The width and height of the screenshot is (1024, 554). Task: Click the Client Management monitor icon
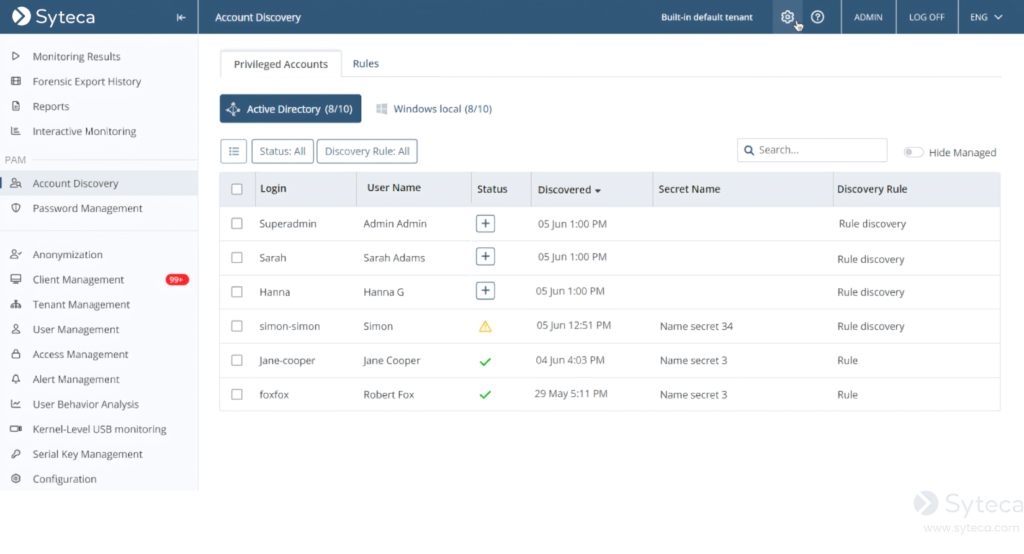tap(16, 279)
